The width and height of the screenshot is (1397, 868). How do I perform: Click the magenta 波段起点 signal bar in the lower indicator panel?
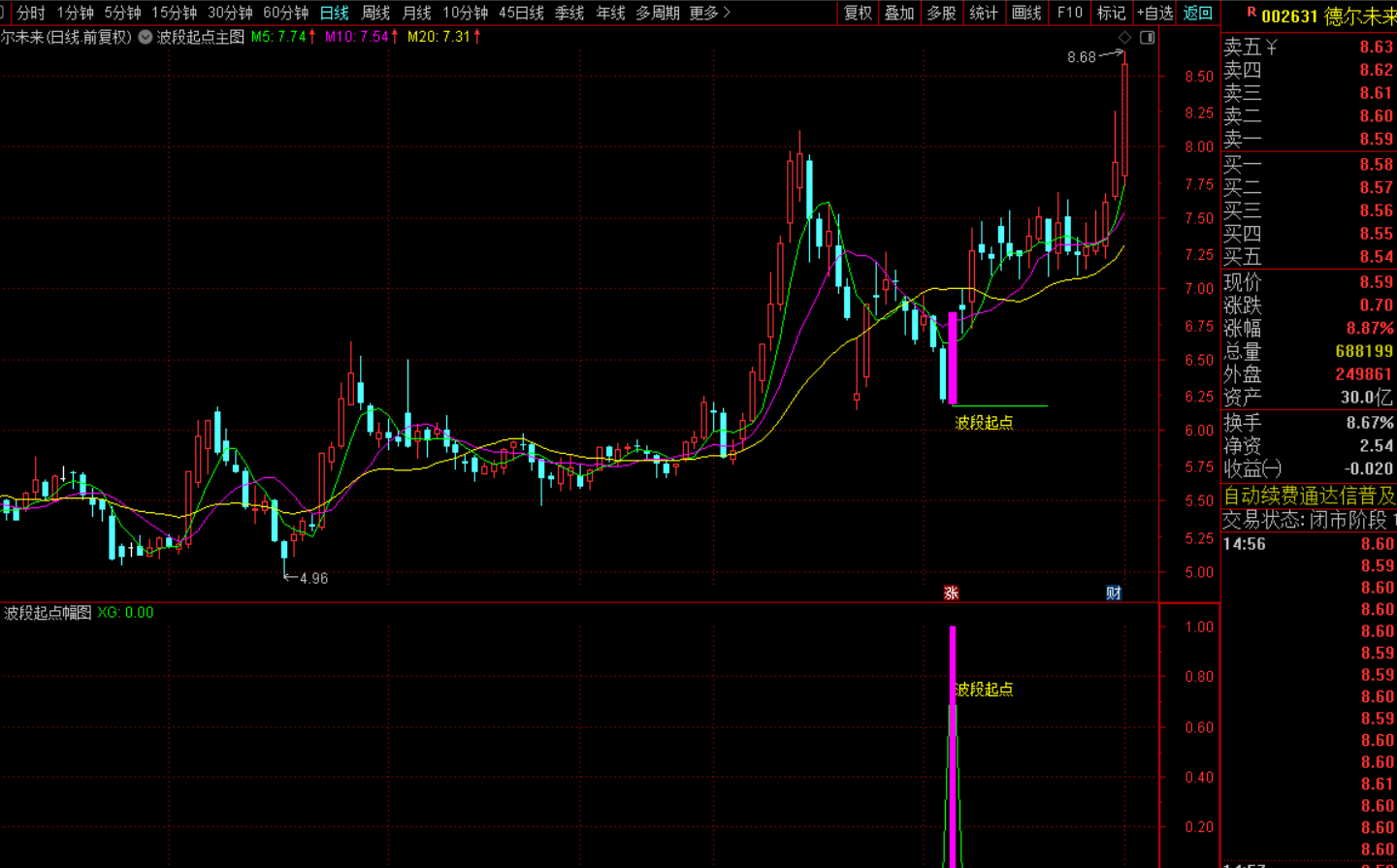click(x=953, y=747)
